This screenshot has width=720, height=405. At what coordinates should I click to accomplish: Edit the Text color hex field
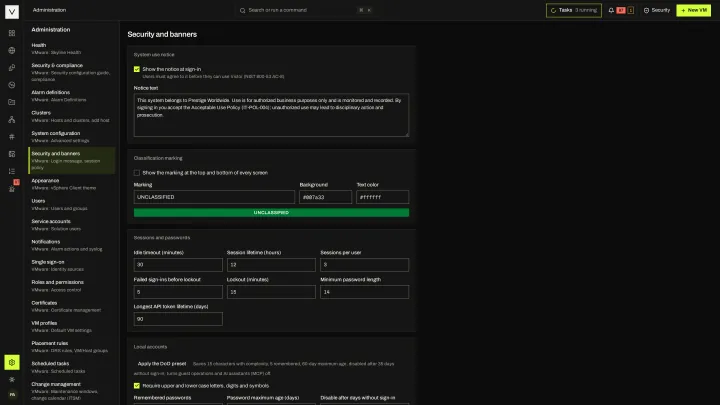click(x=382, y=197)
